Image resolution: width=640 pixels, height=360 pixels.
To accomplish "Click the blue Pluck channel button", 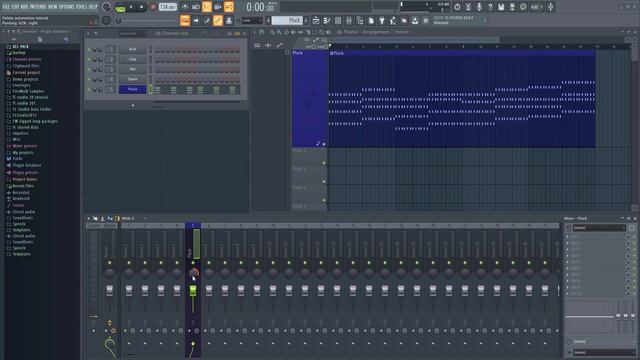I will (132, 89).
